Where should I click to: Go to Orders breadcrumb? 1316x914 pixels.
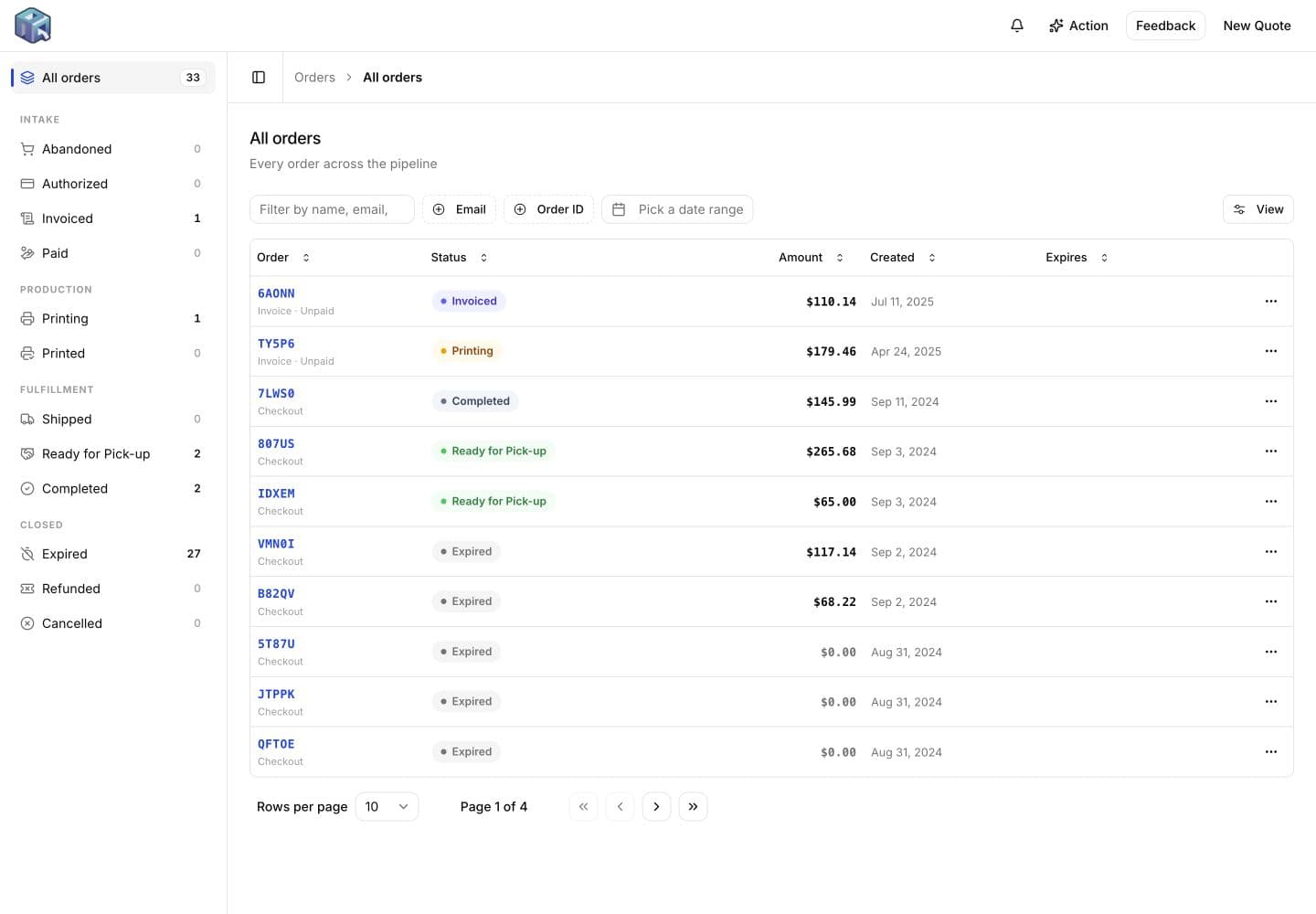(314, 78)
